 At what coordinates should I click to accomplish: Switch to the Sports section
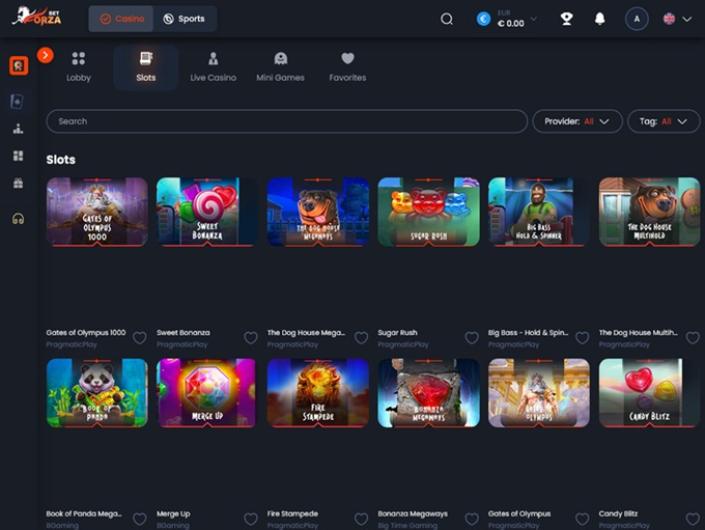pyautogui.click(x=184, y=19)
